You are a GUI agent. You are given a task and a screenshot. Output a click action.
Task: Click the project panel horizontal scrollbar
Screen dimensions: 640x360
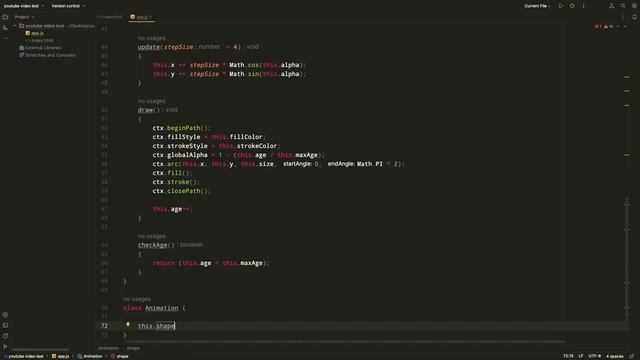pos(40,349)
